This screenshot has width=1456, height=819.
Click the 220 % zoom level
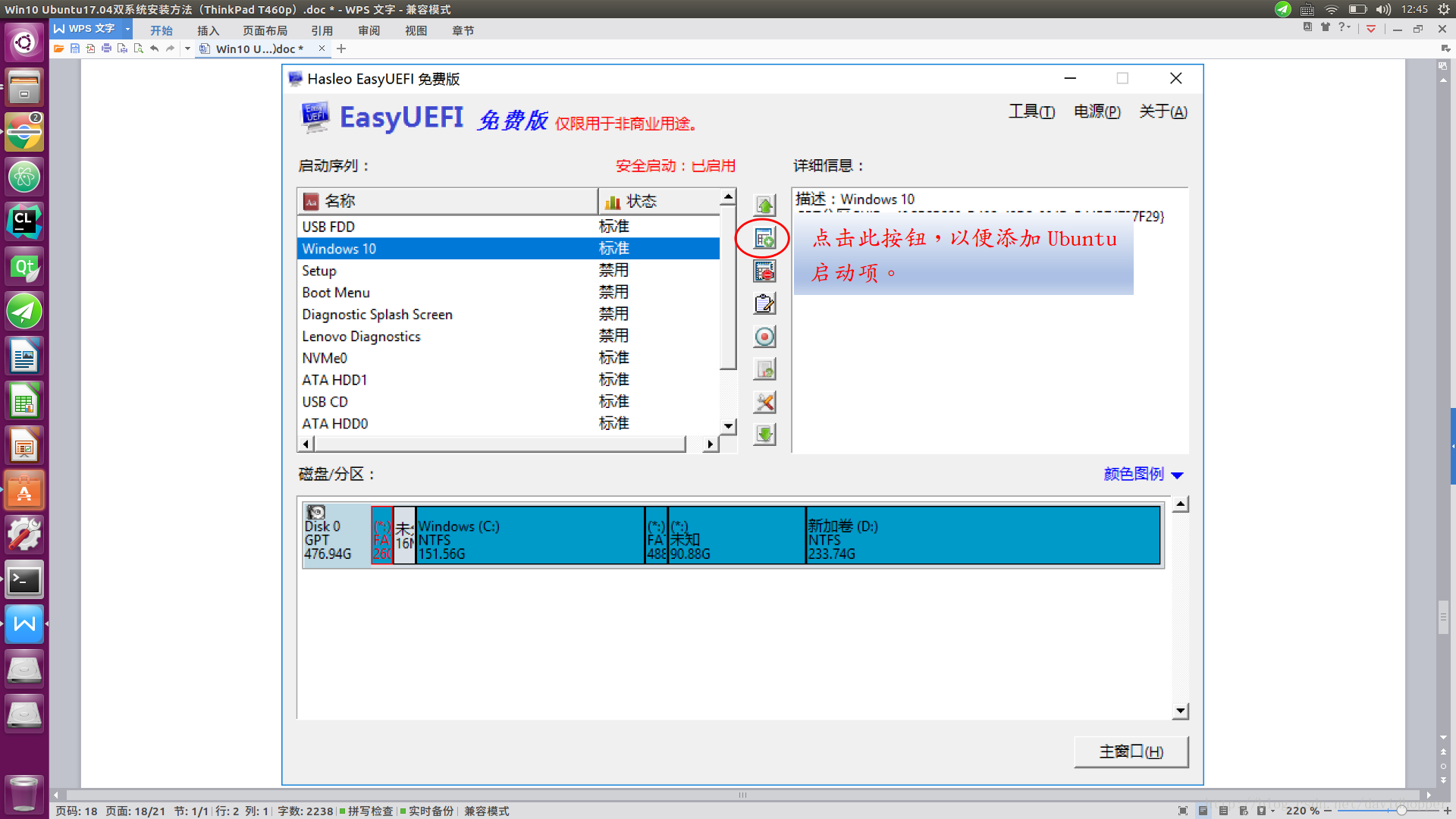[1302, 811]
